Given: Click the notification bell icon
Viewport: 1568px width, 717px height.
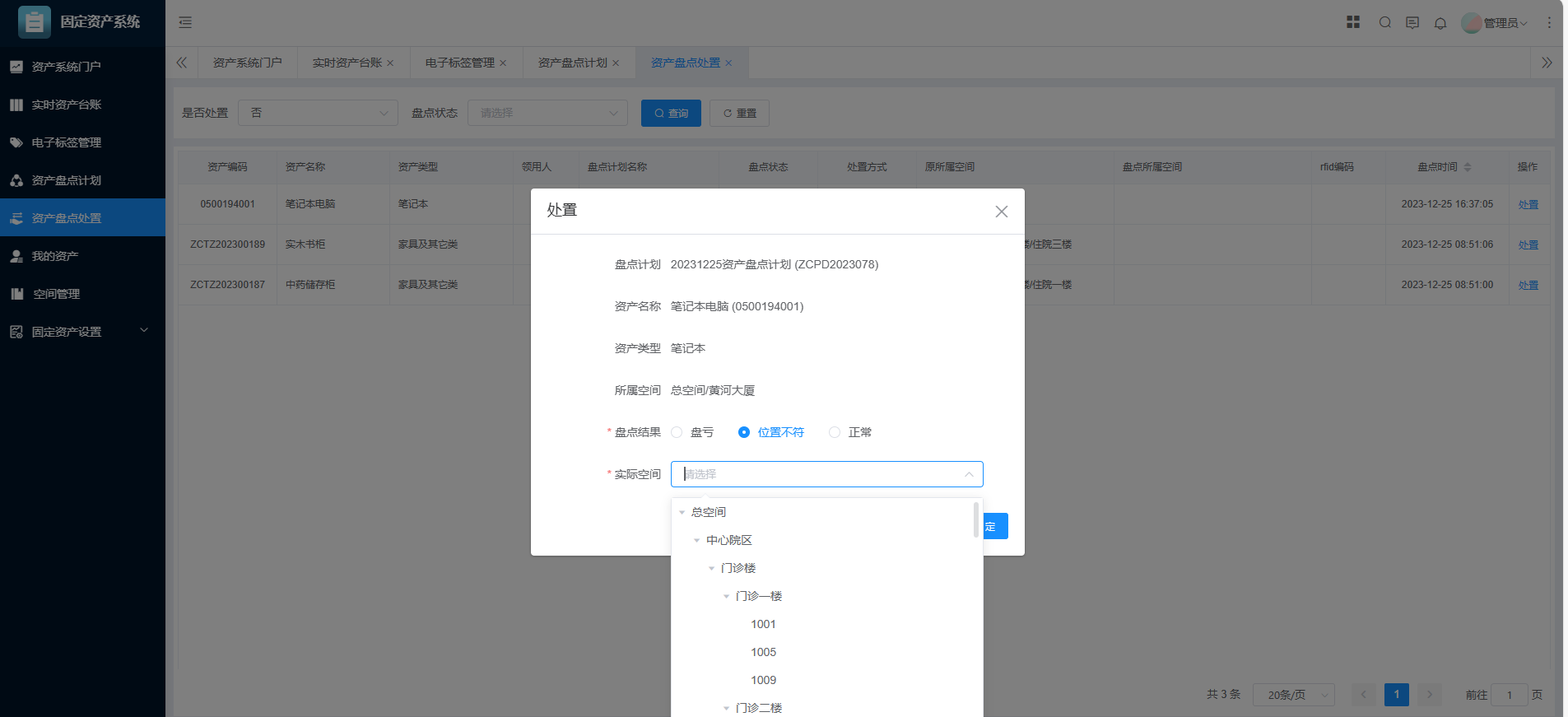Looking at the screenshot, I should coord(1440,23).
